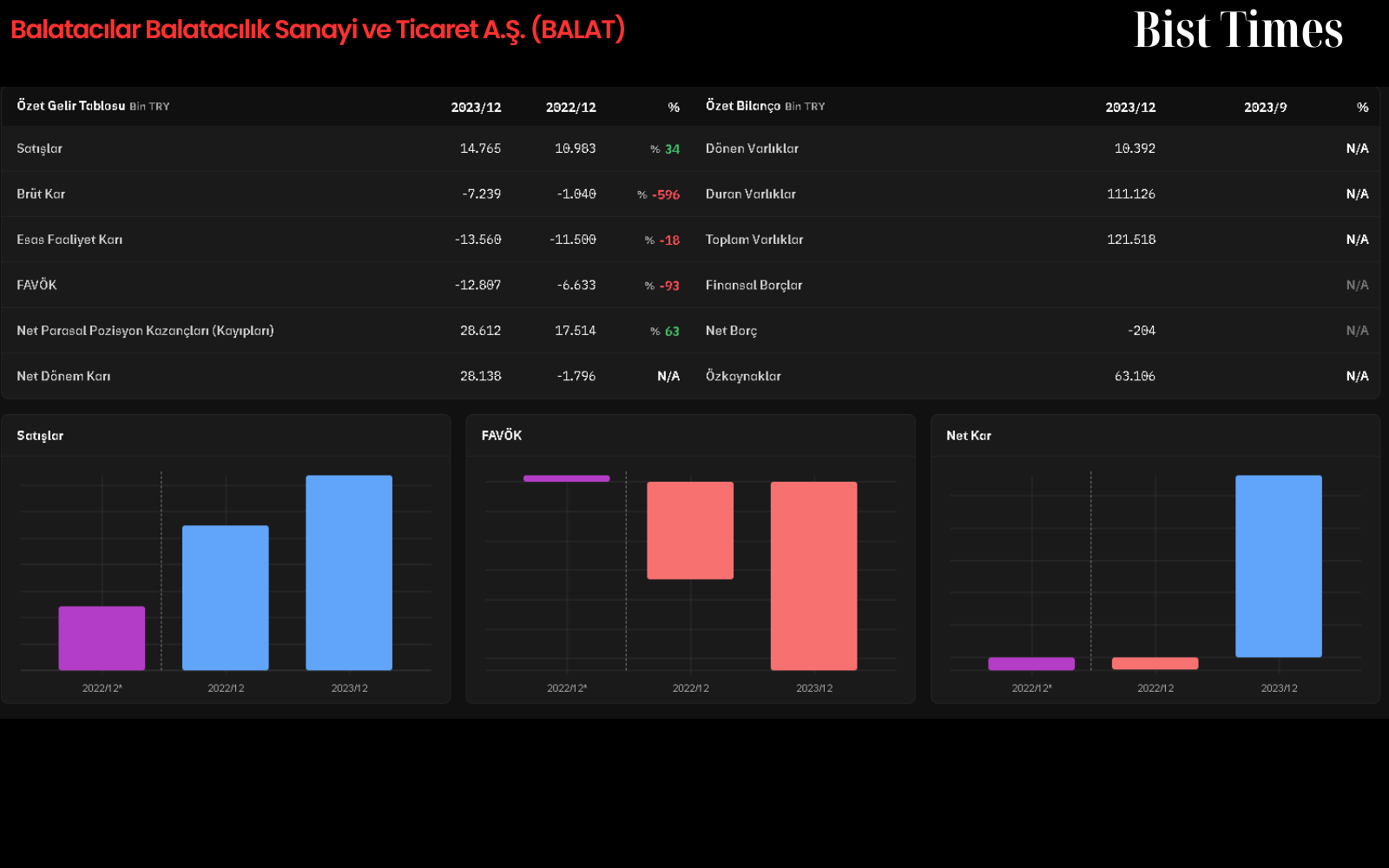Click the Net Dönem Karı value 28.138
The height and width of the screenshot is (868, 1389).
pyautogui.click(x=480, y=376)
